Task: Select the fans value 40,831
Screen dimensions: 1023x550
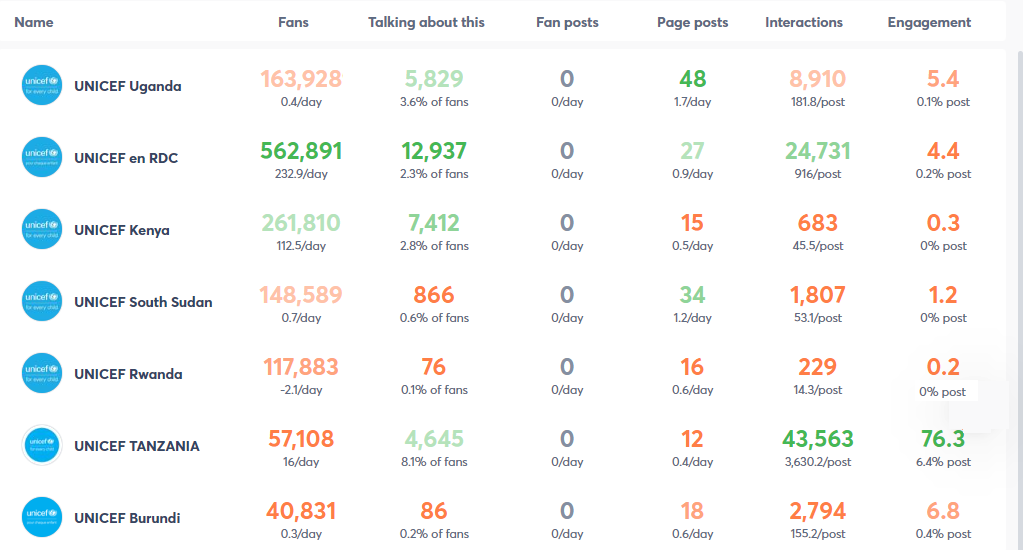Action: click(x=301, y=511)
